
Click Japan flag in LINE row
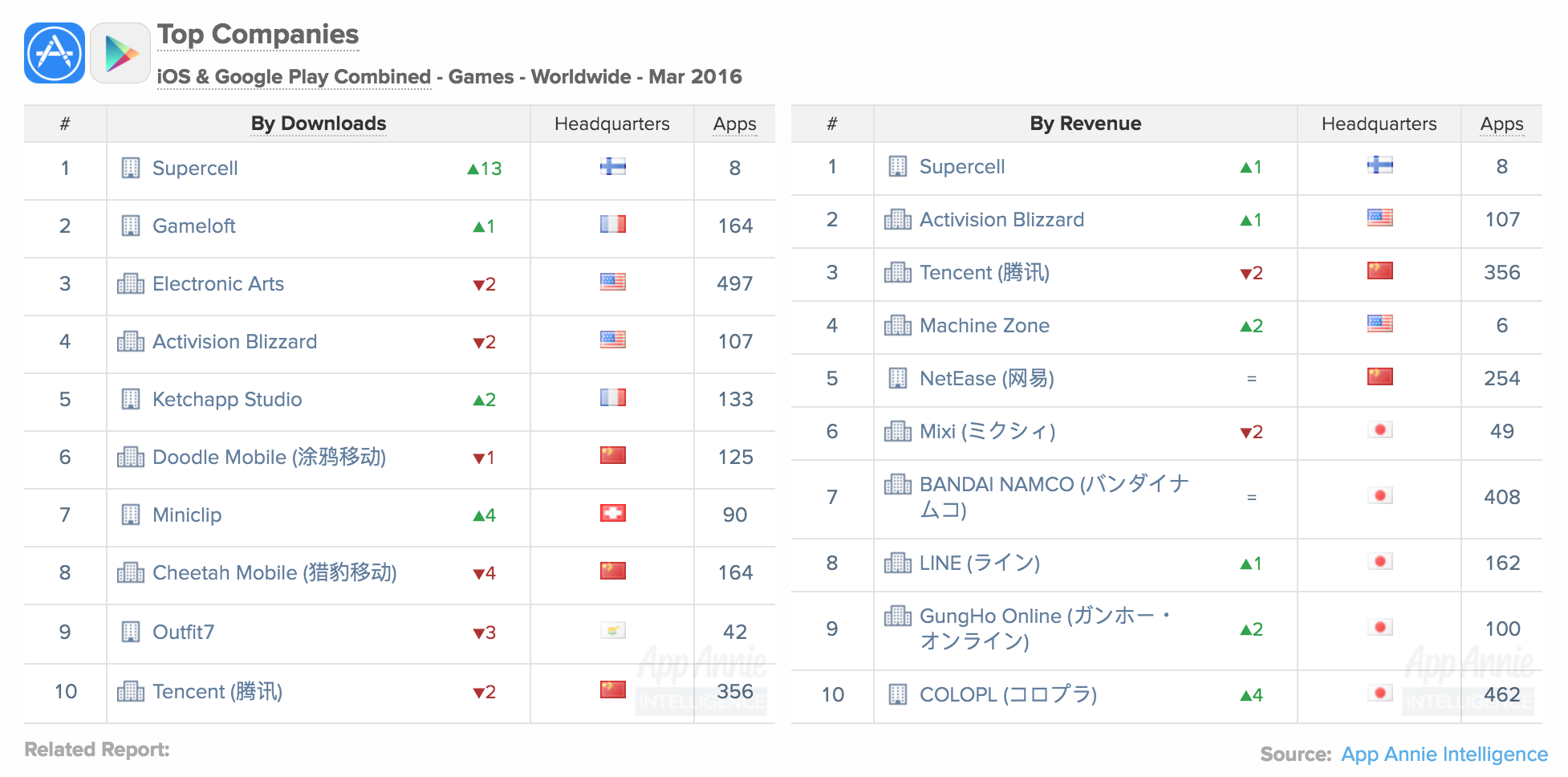click(x=1380, y=562)
